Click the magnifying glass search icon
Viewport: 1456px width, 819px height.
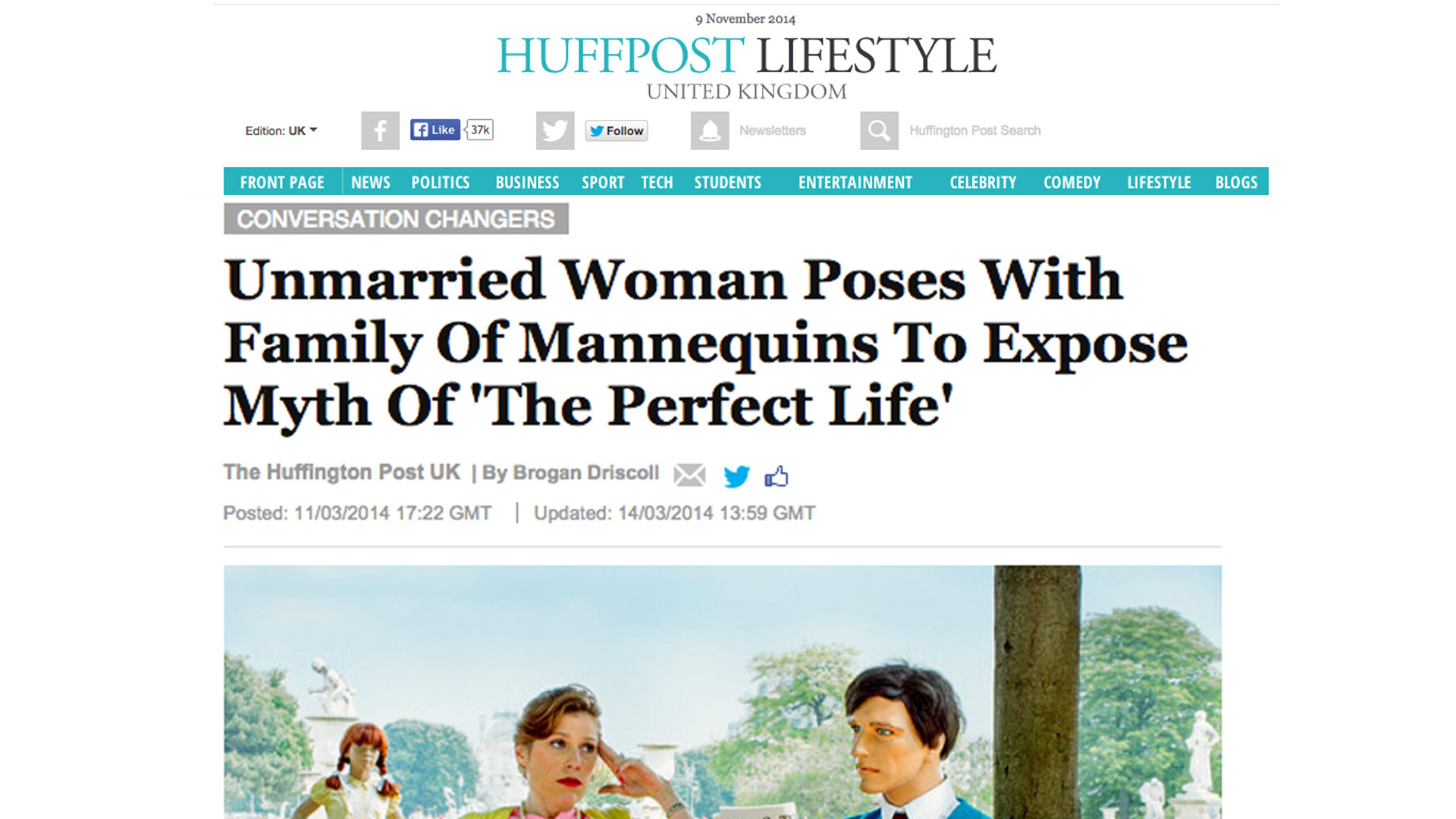pyautogui.click(x=879, y=130)
